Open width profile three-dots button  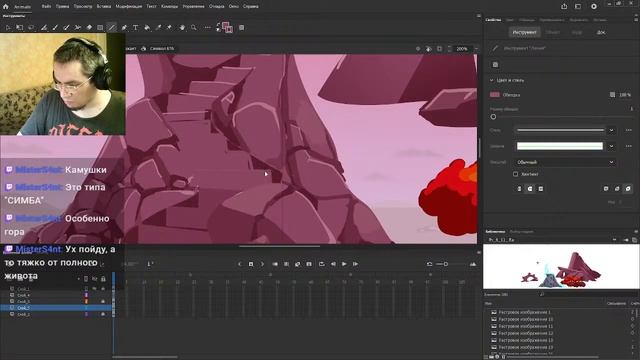(629, 146)
